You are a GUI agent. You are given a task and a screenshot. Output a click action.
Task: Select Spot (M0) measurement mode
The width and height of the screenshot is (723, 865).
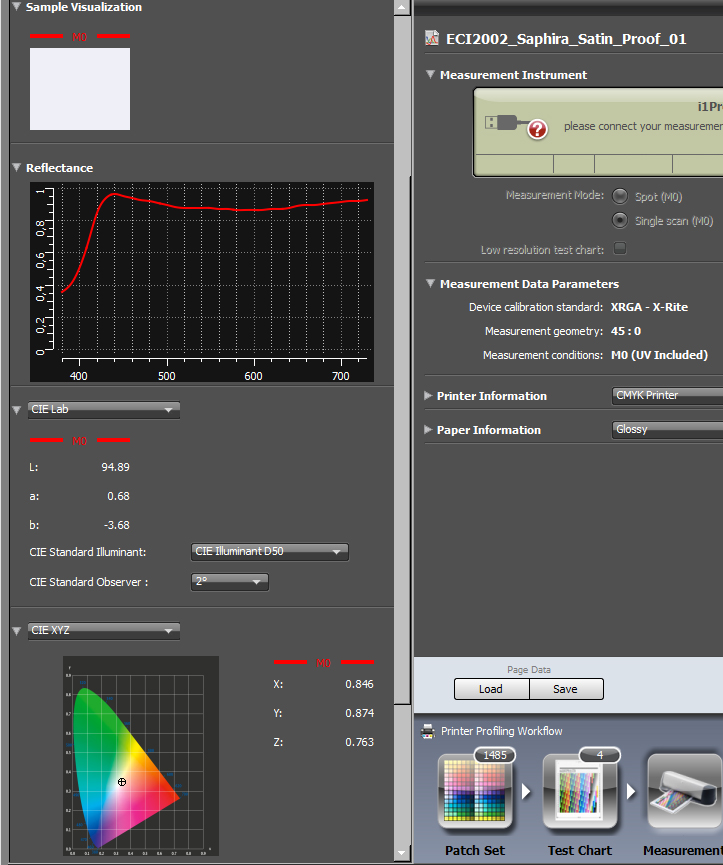coord(620,196)
